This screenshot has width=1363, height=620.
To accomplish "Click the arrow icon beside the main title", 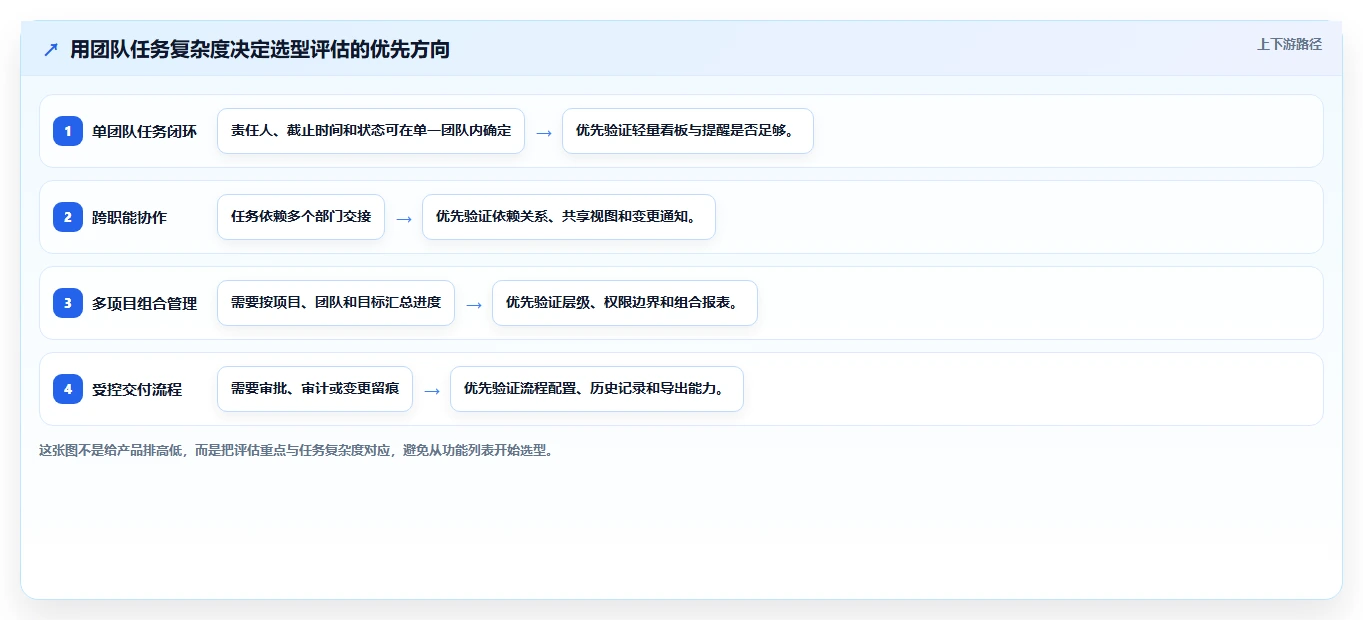I will pyautogui.click(x=51, y=49).
